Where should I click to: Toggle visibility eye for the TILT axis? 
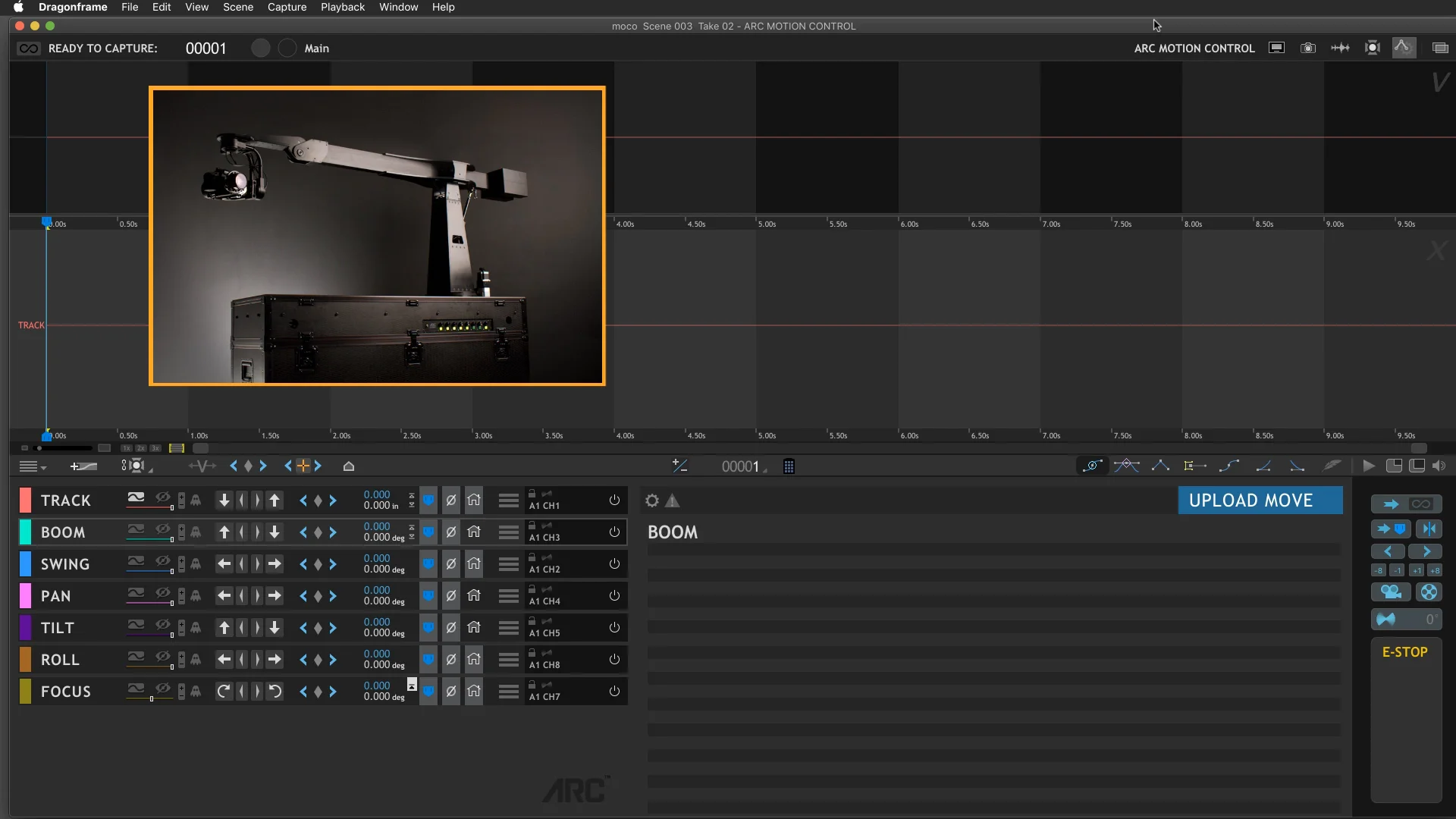(x=163, y=626)
